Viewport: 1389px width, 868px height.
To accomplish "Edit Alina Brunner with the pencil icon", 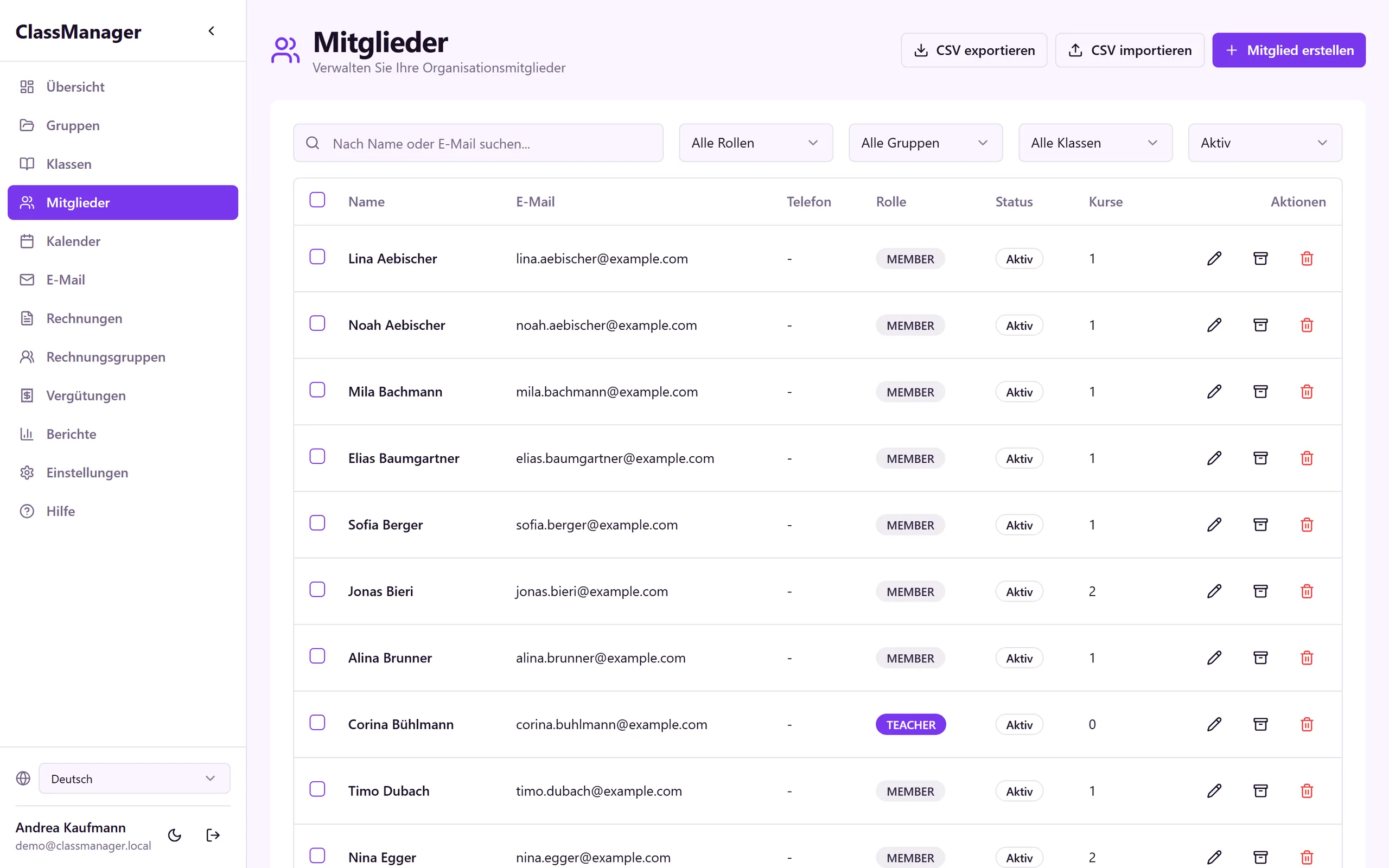I will [x=1214, y=658].
